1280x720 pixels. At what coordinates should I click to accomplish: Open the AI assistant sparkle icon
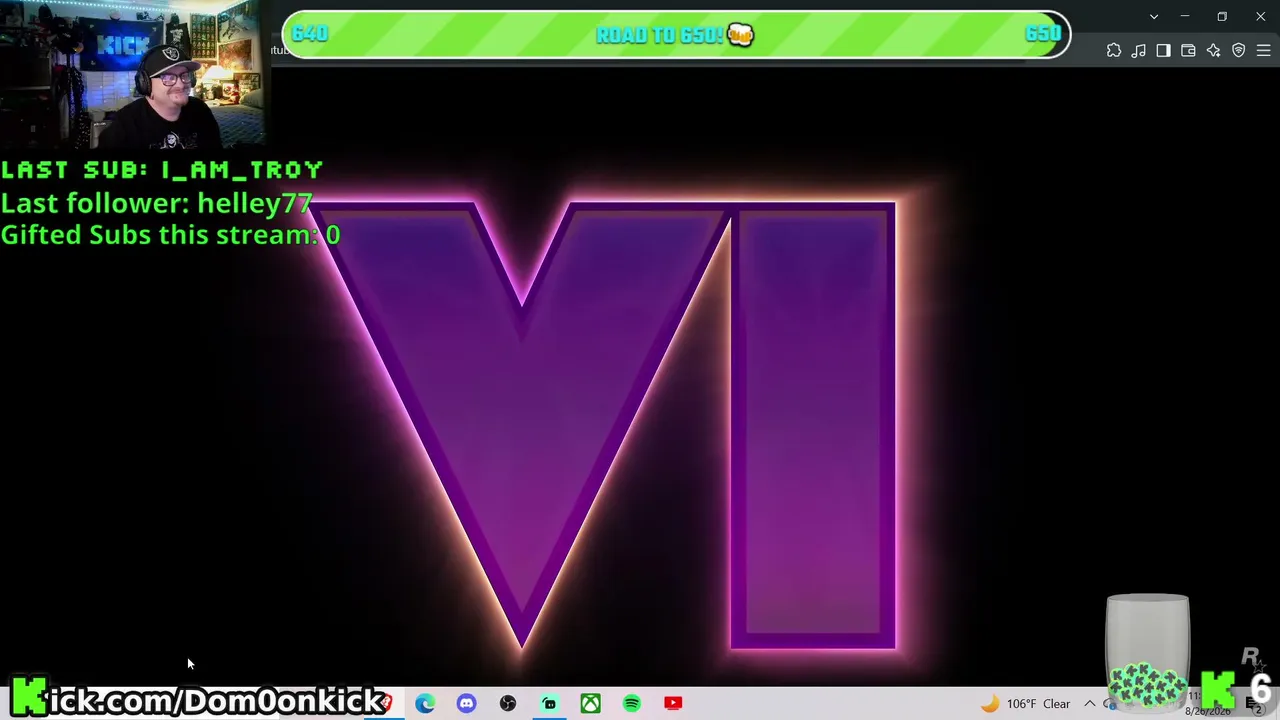pyautogui.click(x=1213, y=51)
